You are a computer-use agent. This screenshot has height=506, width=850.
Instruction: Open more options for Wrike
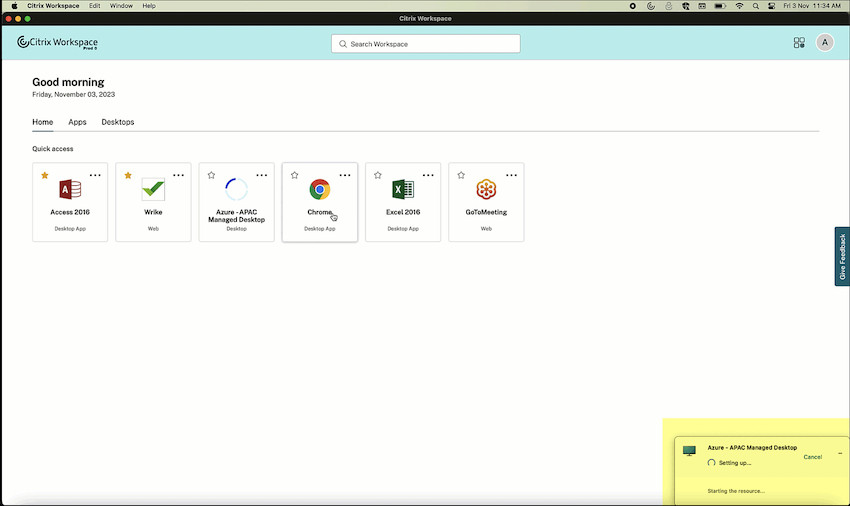pyautogui.click(x=178, y=175)
